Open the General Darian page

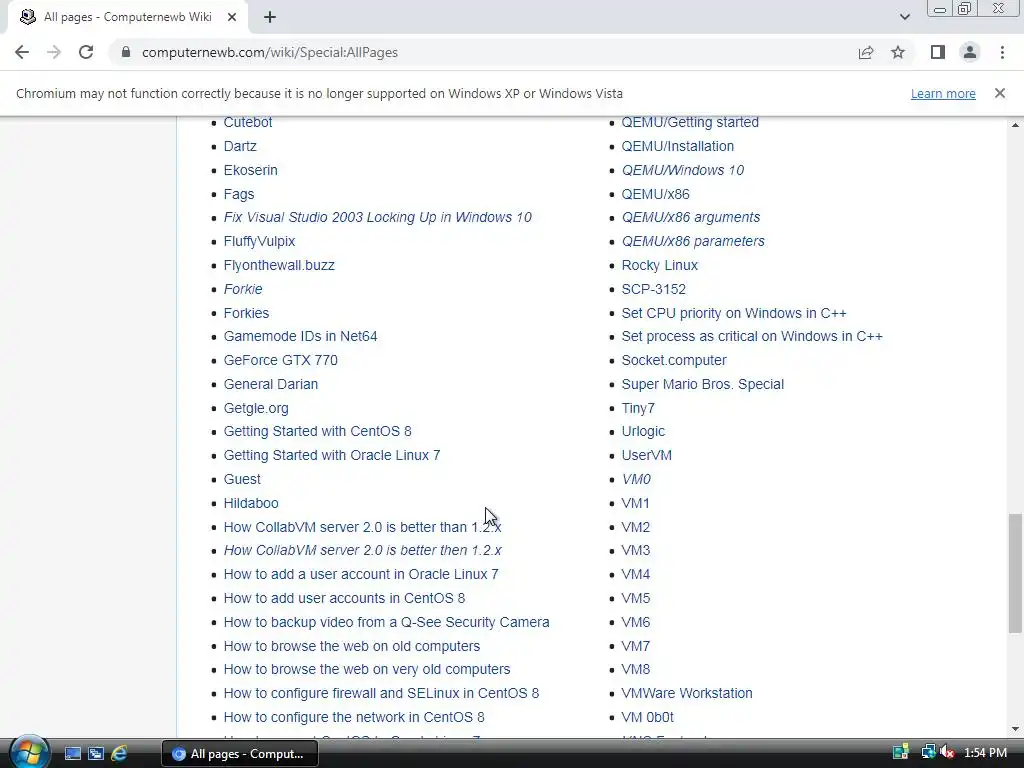coord(271,385)
